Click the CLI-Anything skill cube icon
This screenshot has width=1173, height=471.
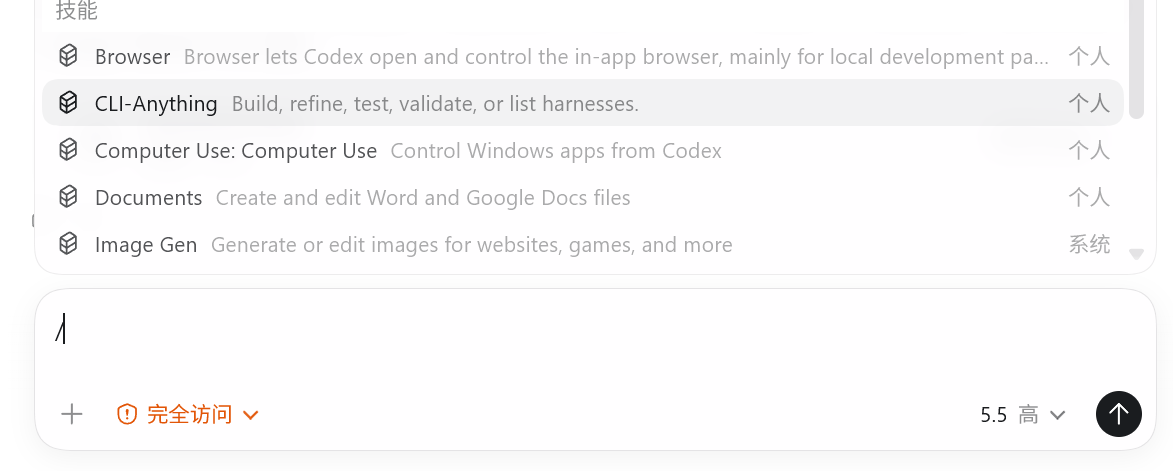68,102
